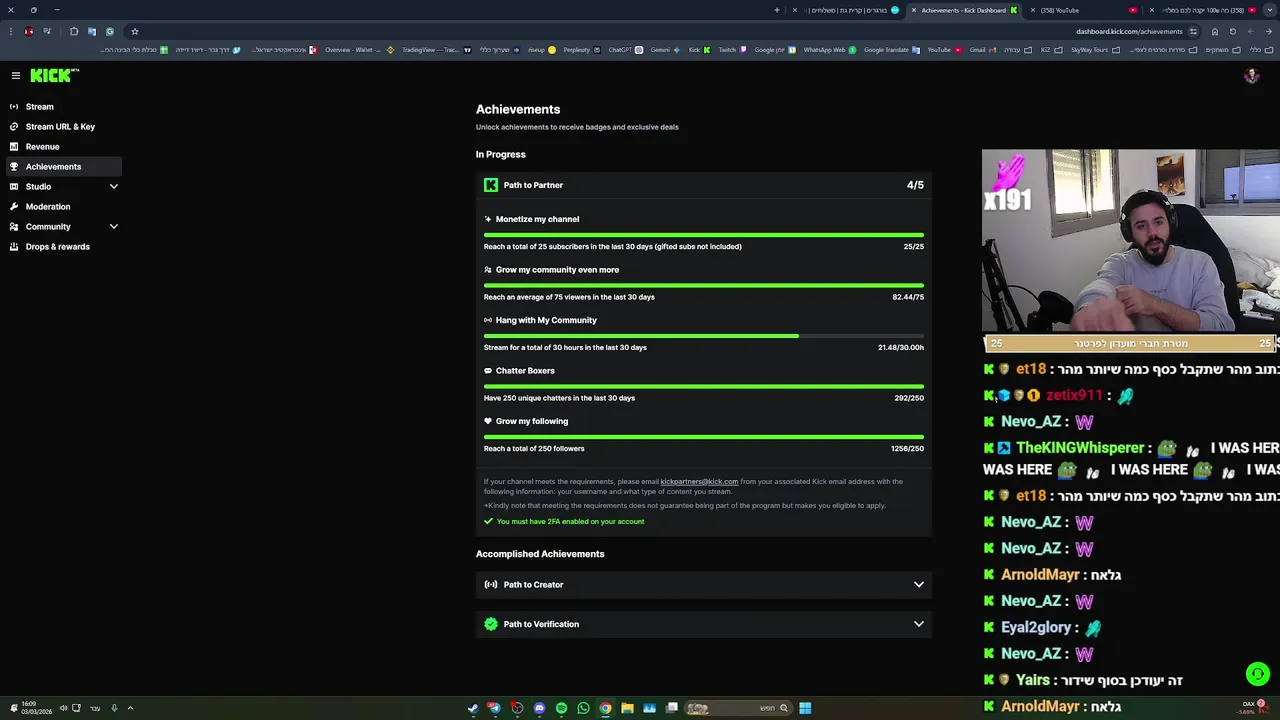This screenshot has height=720, width=1280.
Task: Open File Explorer from the taskbar
Action: pyautogui.click(x=627, y=708)
